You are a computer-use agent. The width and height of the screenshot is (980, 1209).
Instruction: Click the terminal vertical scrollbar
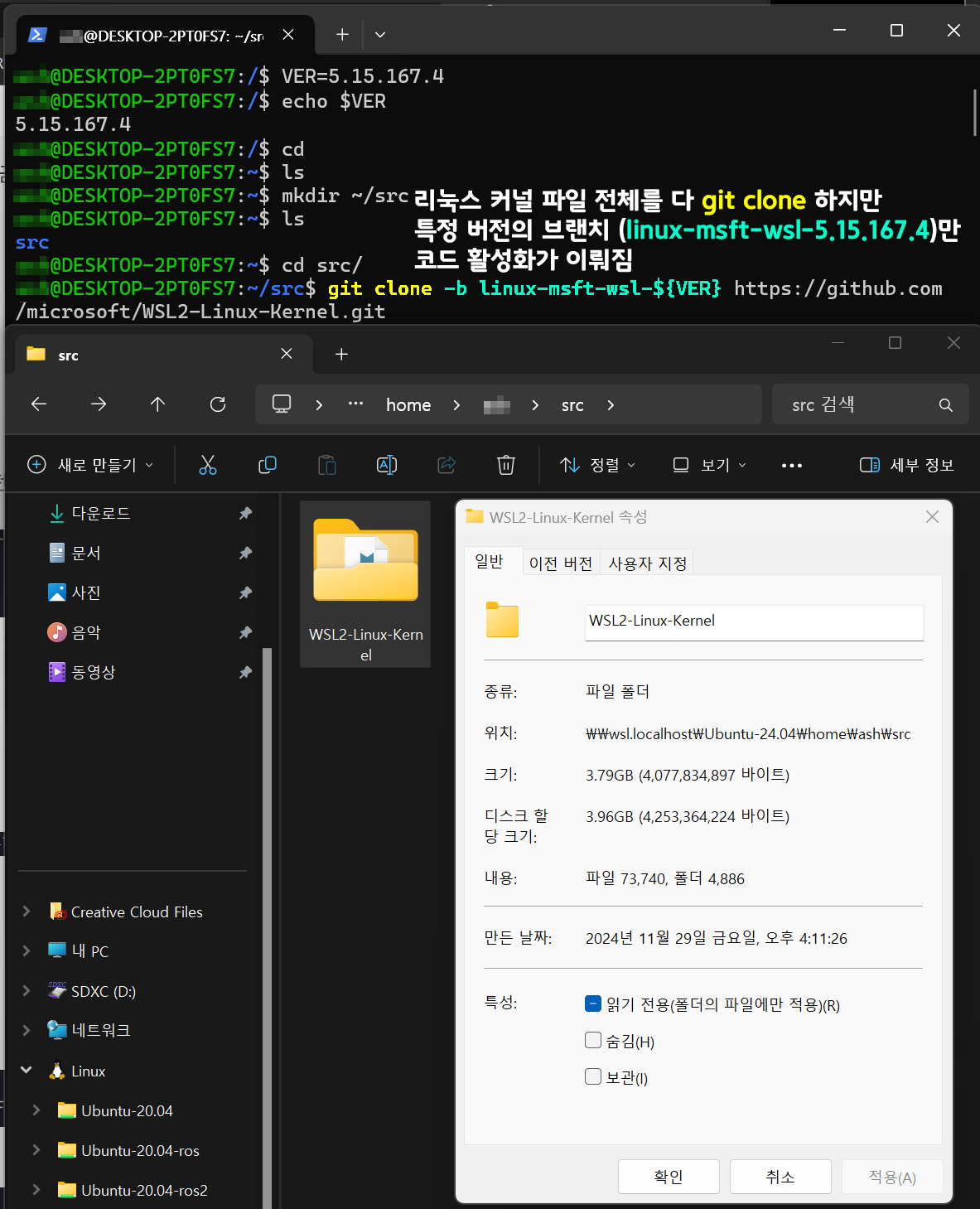pos(975,113)
